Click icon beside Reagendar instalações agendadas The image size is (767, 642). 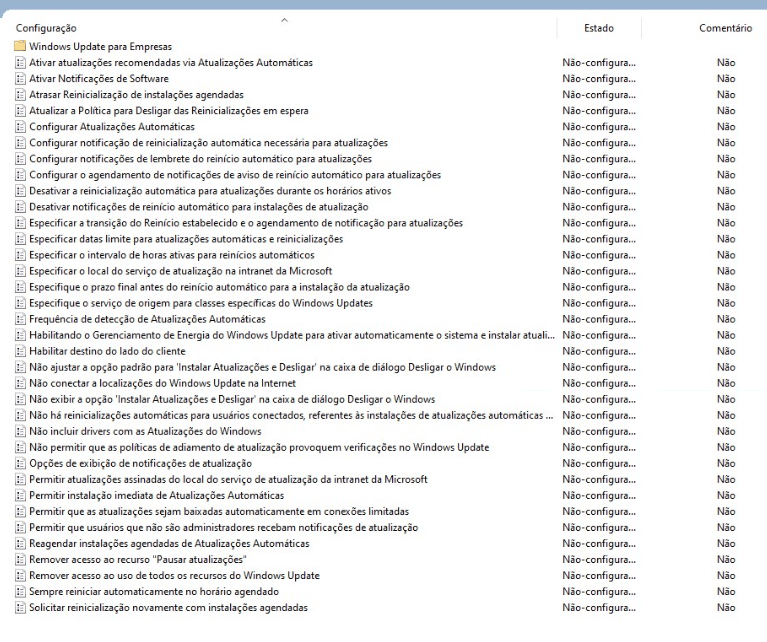point(20,543)
